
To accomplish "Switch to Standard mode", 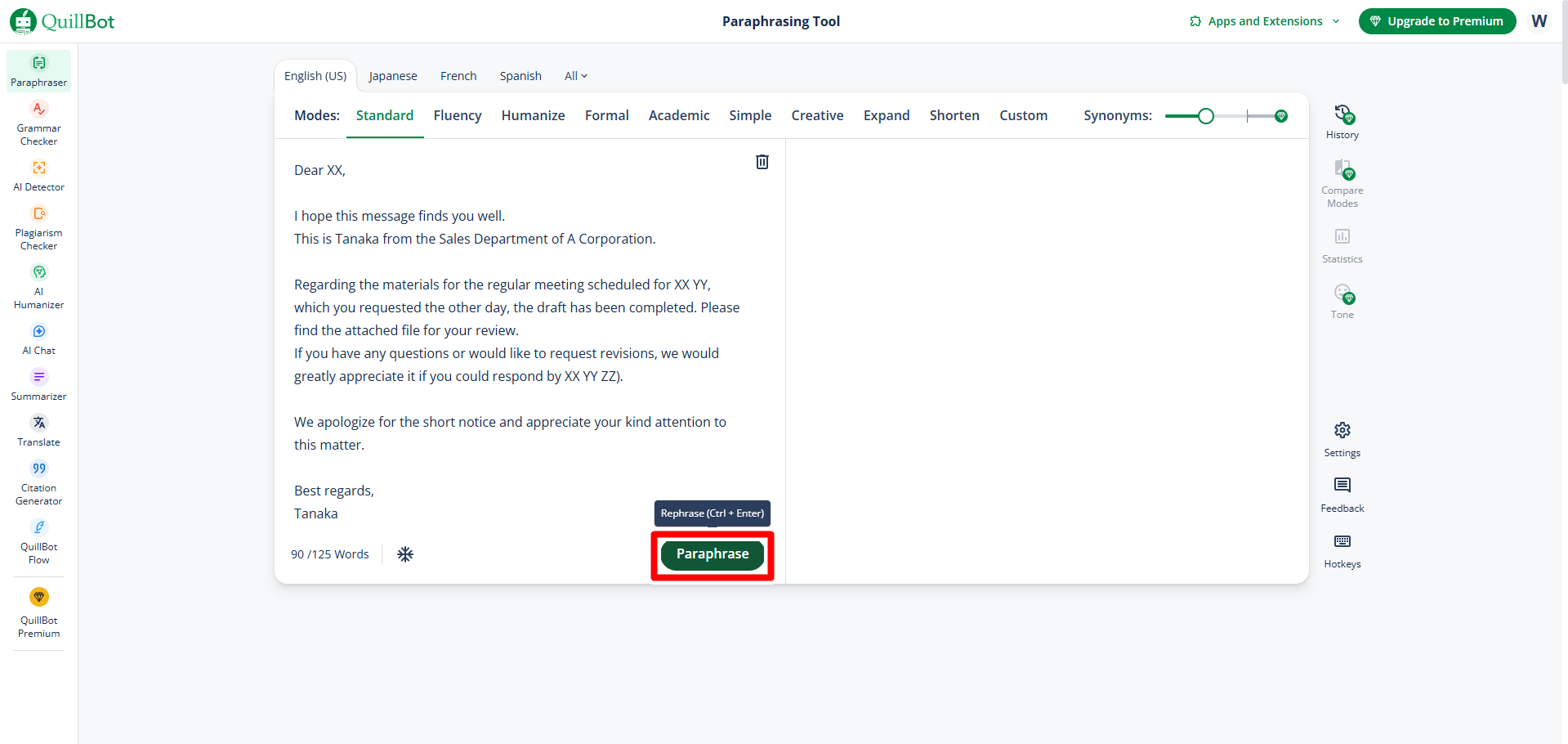I will pos(385,115).
